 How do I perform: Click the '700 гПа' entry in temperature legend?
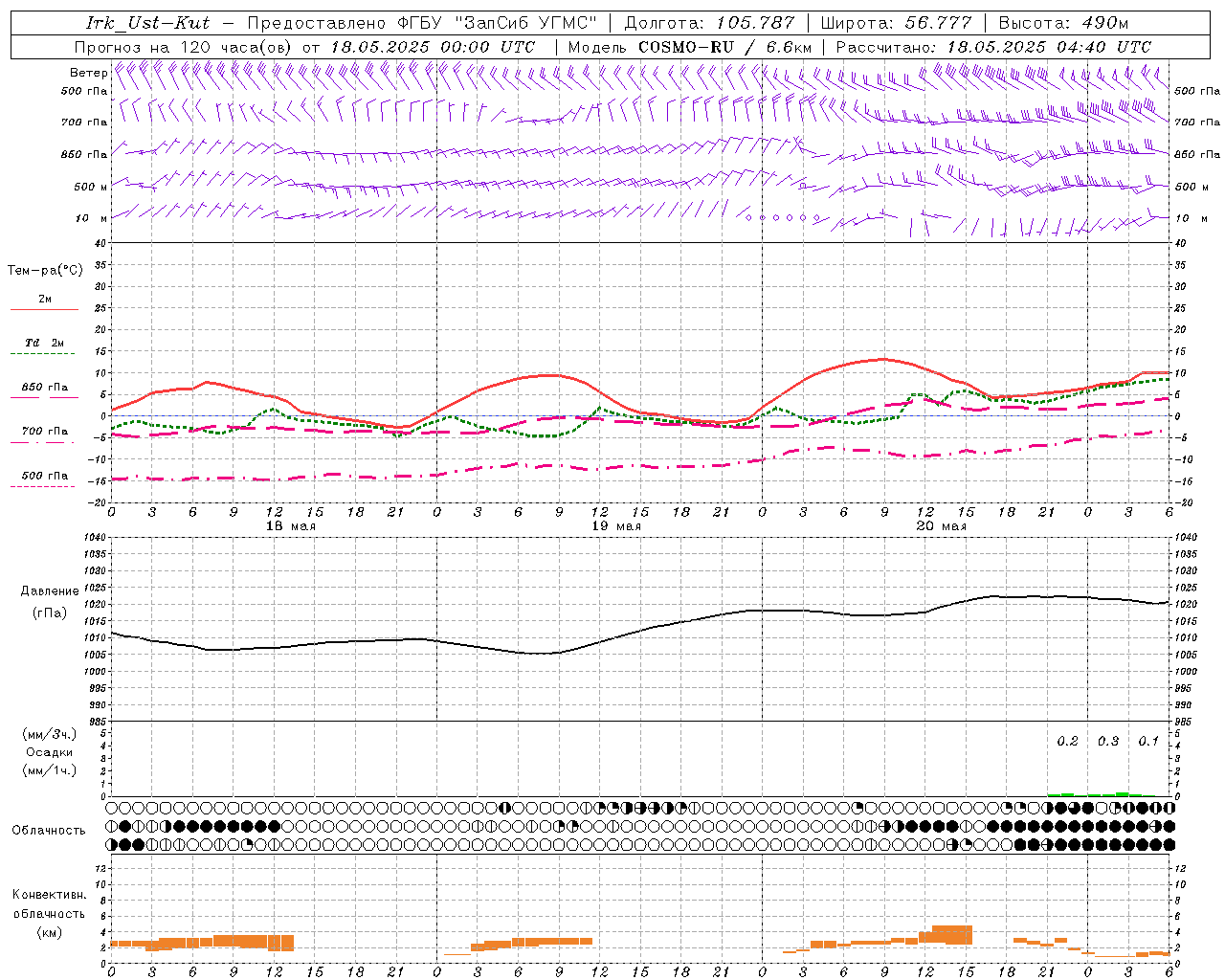(45, 432)
